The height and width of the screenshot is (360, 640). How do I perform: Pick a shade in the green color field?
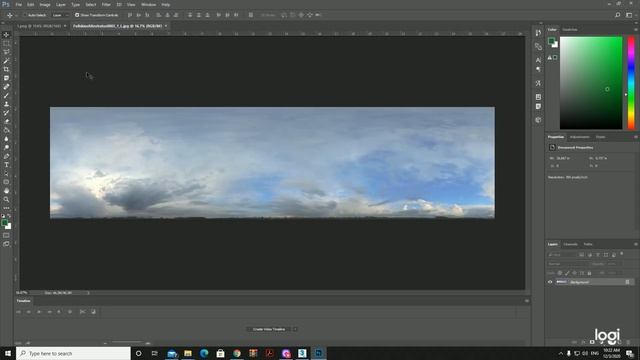click(591, 83)
